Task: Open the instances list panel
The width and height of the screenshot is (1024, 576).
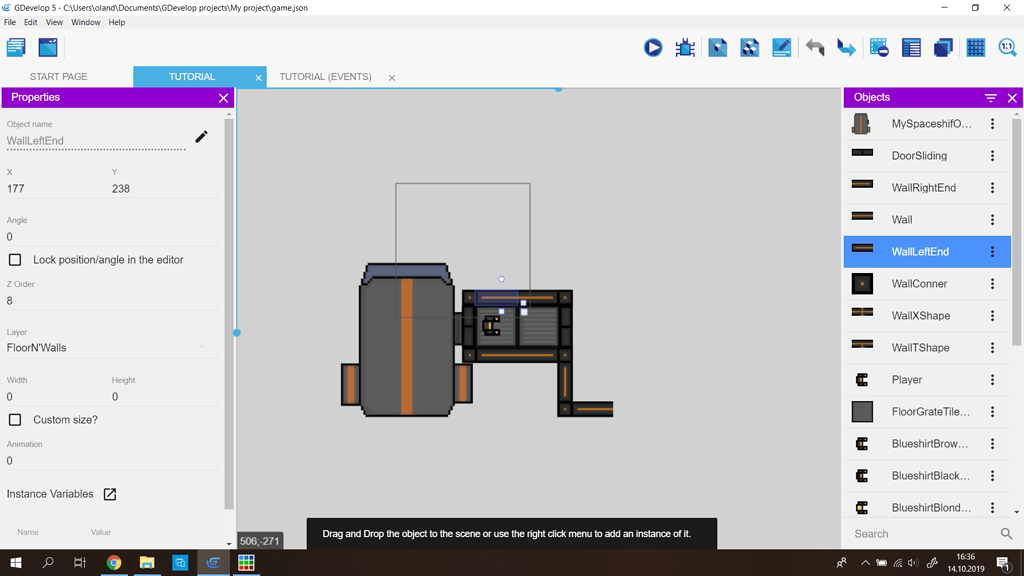Action: [x=910, y=46]
